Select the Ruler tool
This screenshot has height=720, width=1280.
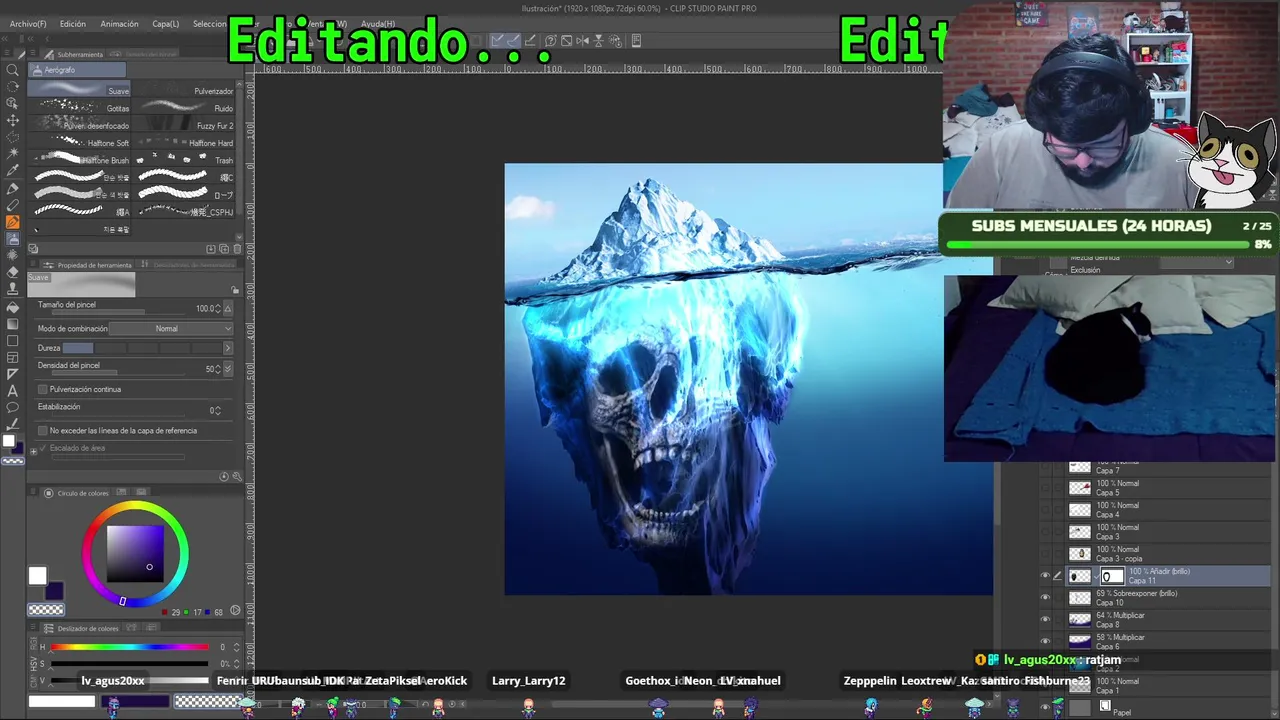point(13,374)
